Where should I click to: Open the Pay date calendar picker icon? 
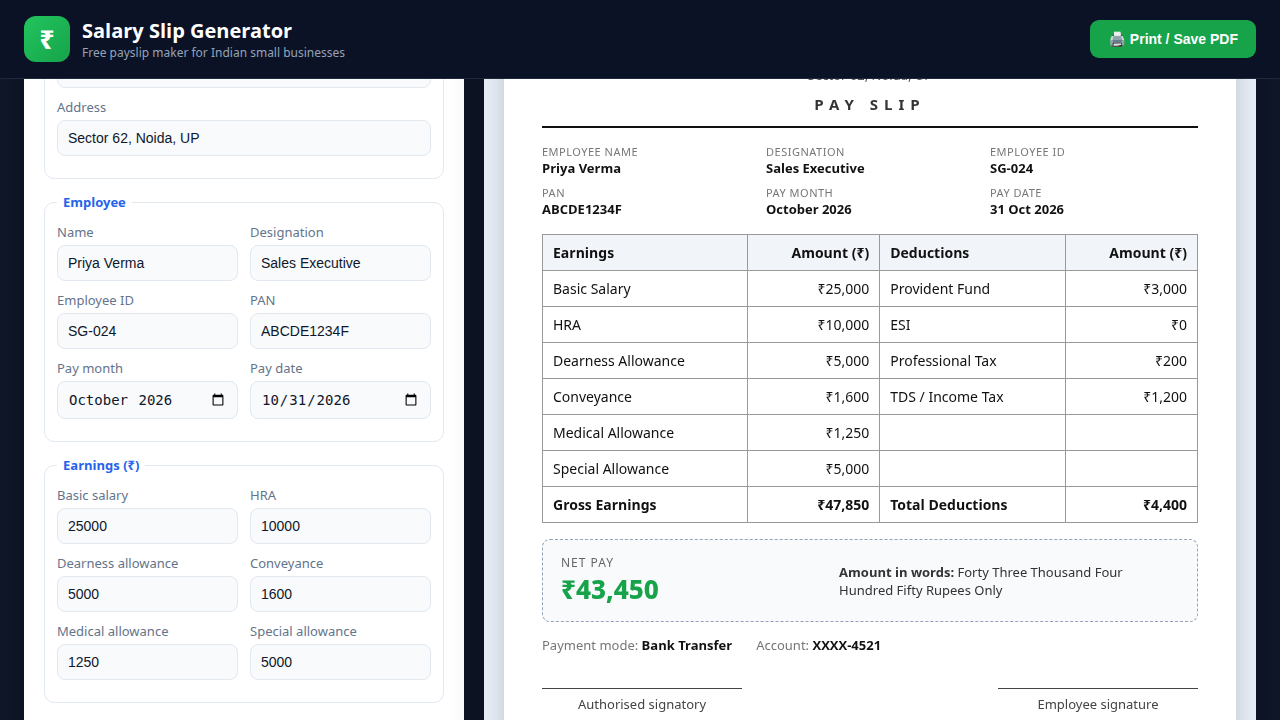pos(411,400)
